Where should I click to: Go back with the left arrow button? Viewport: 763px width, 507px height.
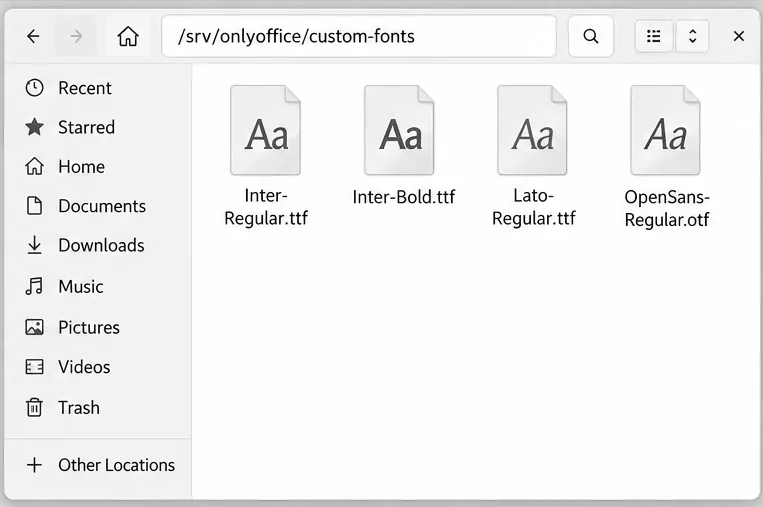pos(33,36)
